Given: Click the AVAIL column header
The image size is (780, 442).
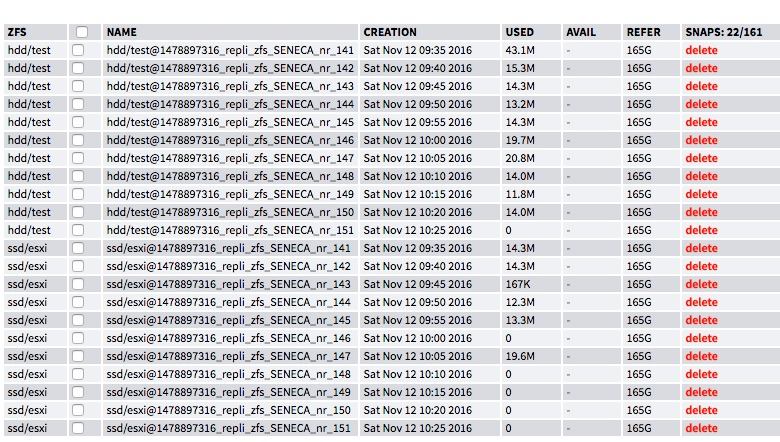Looking at the screenshot, I should (x=581, y=32).
